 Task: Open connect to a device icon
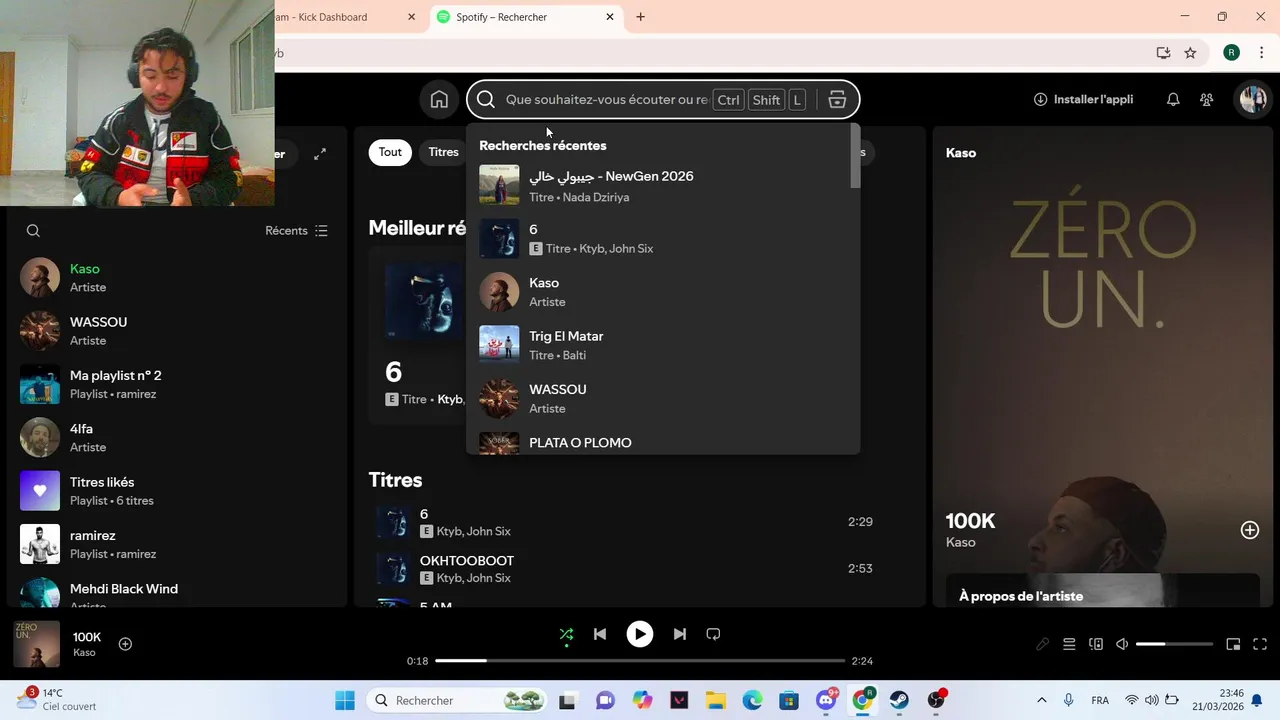click(x=1096, y=644)
